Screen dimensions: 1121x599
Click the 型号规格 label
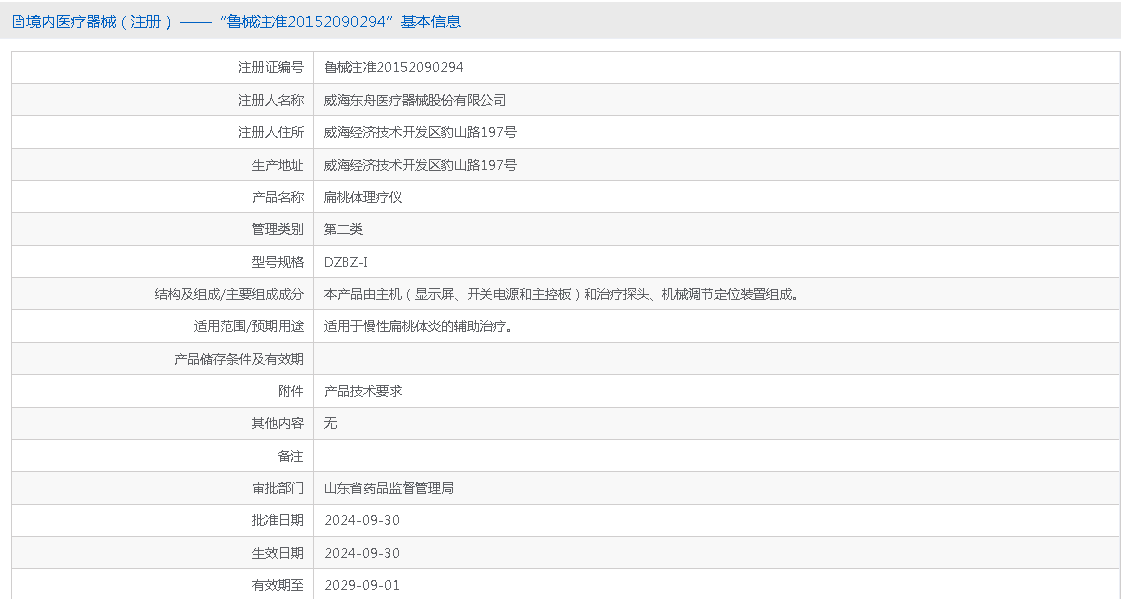(277, 262)
